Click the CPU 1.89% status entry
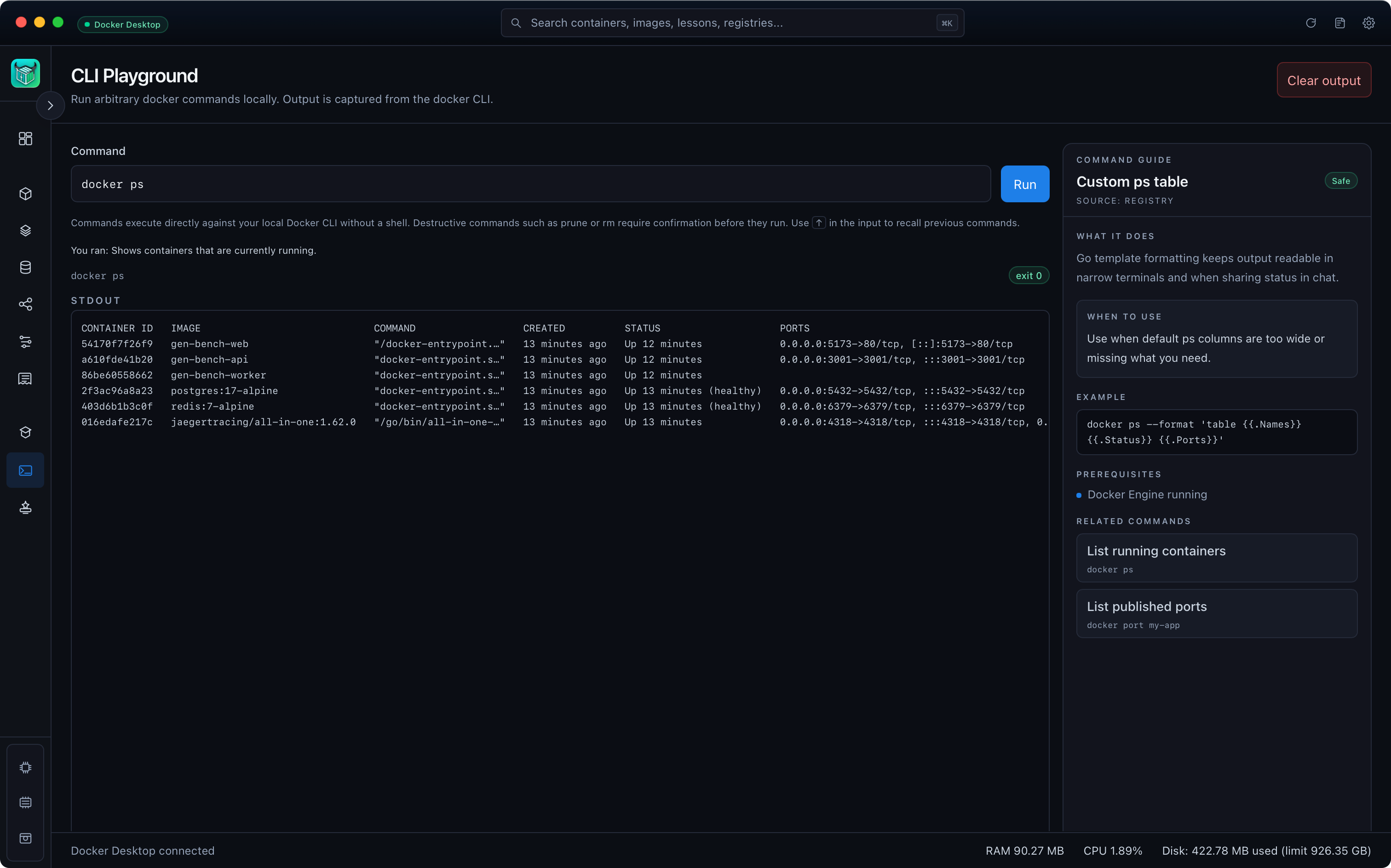Image resolution: width=1391 pixels, height=868 pixels. 1112,851
